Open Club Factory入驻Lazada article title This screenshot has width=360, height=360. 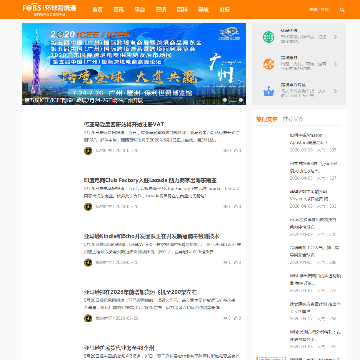(150, 180)
